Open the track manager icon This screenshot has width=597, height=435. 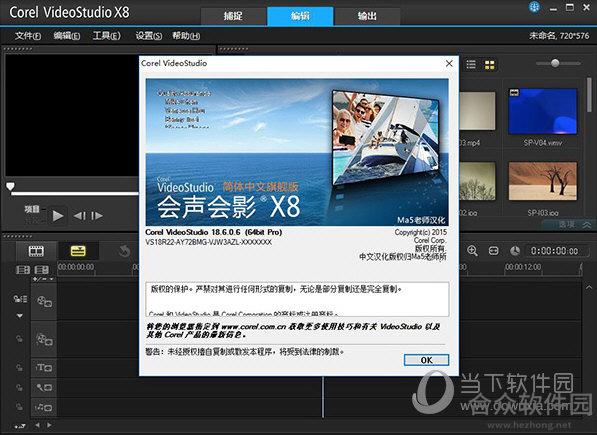(x=42, y=270)
